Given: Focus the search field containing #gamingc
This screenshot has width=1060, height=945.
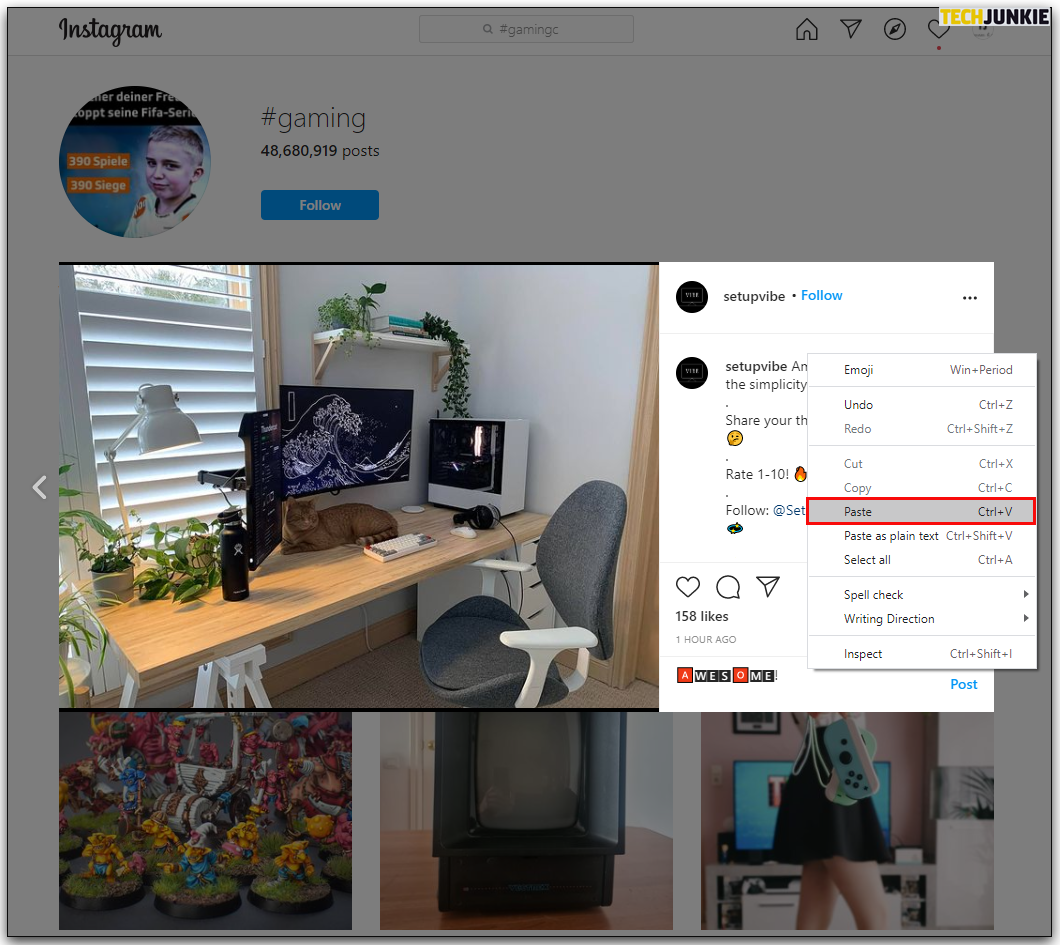Looking at the screenshot, I should click(526, 29).
